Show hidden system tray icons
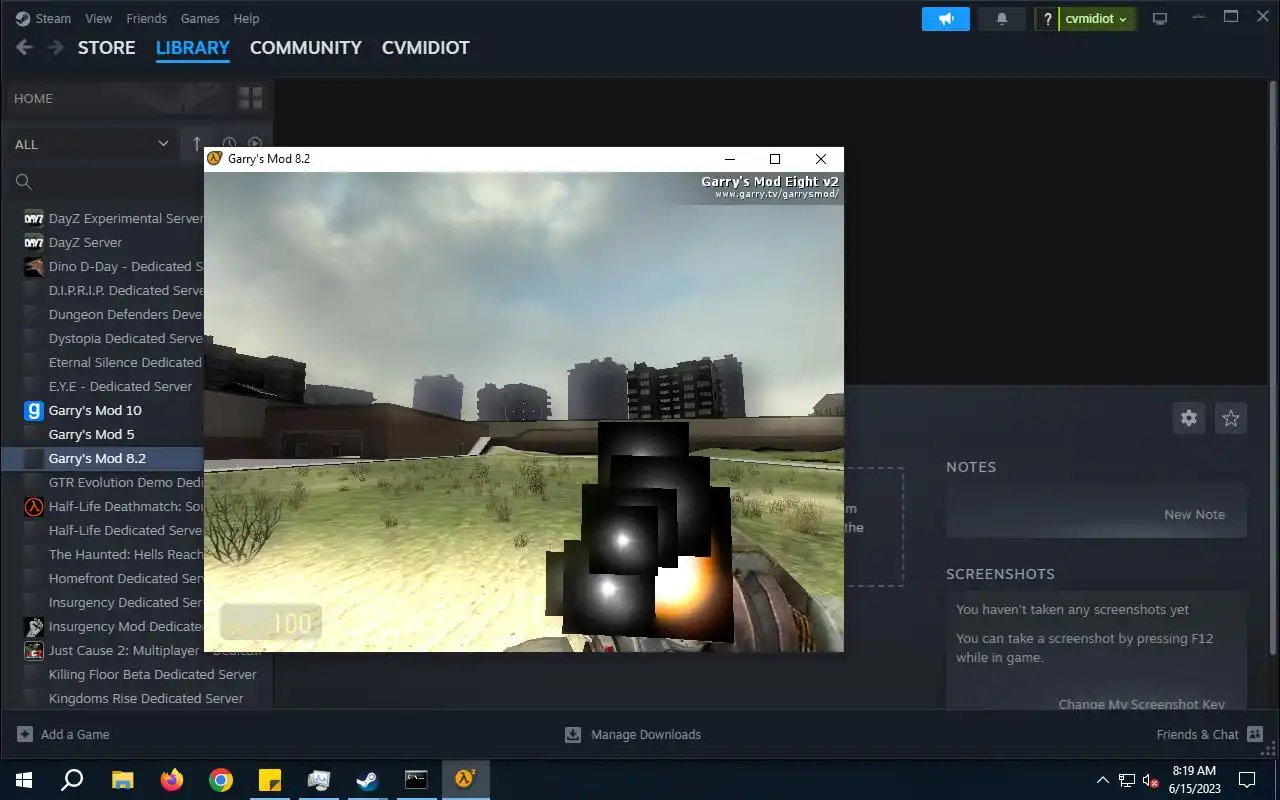Image resolution: width=1280 pixels, height=800 pixels. click(1103, 780)
